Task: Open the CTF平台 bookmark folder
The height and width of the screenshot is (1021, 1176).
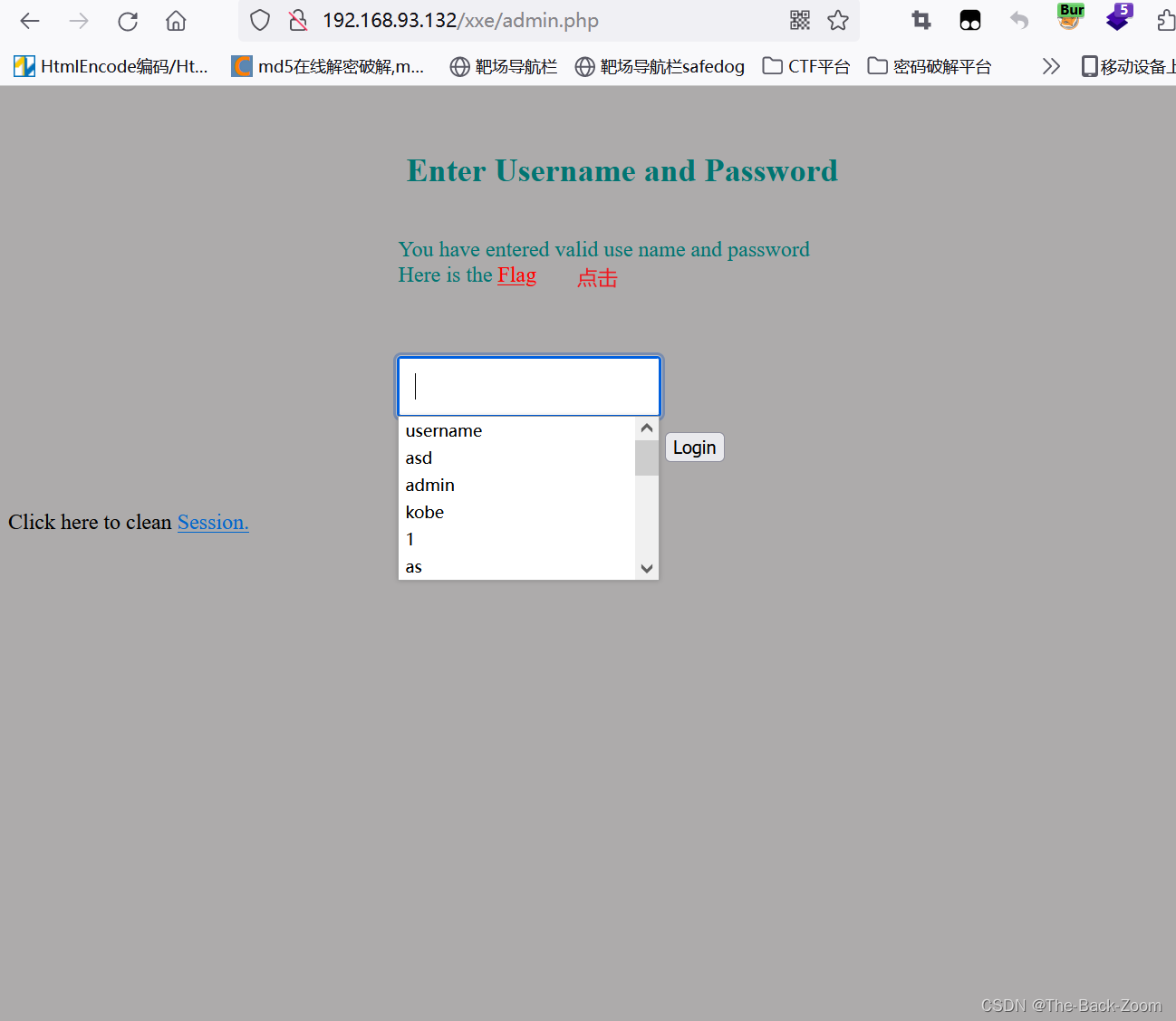Action: (806, 66)
